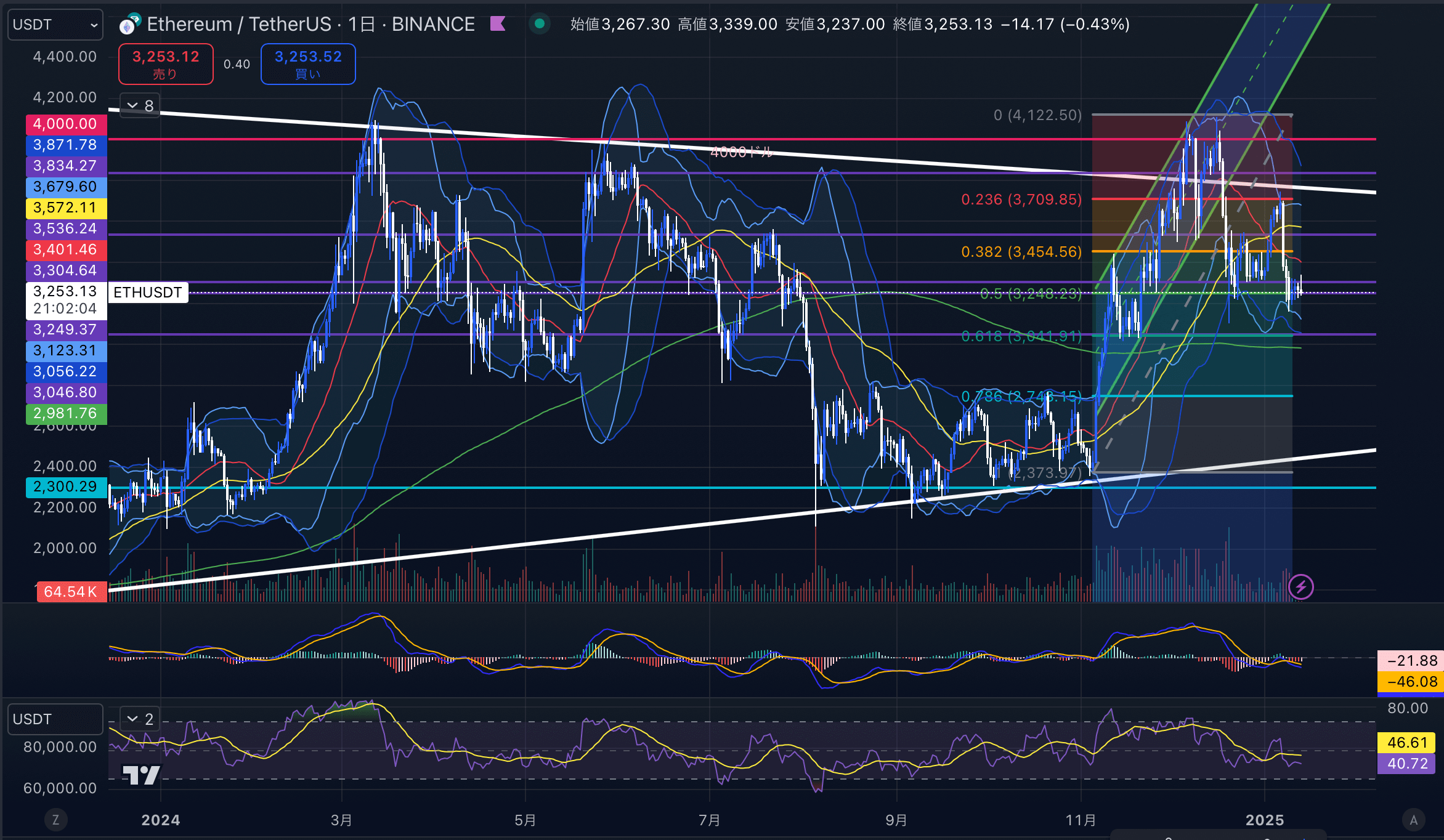The width and height of the screenshot is (1444, 840).
Task: Open the USDT currency dropdown at top left
Action: click(x=55, y=25)
